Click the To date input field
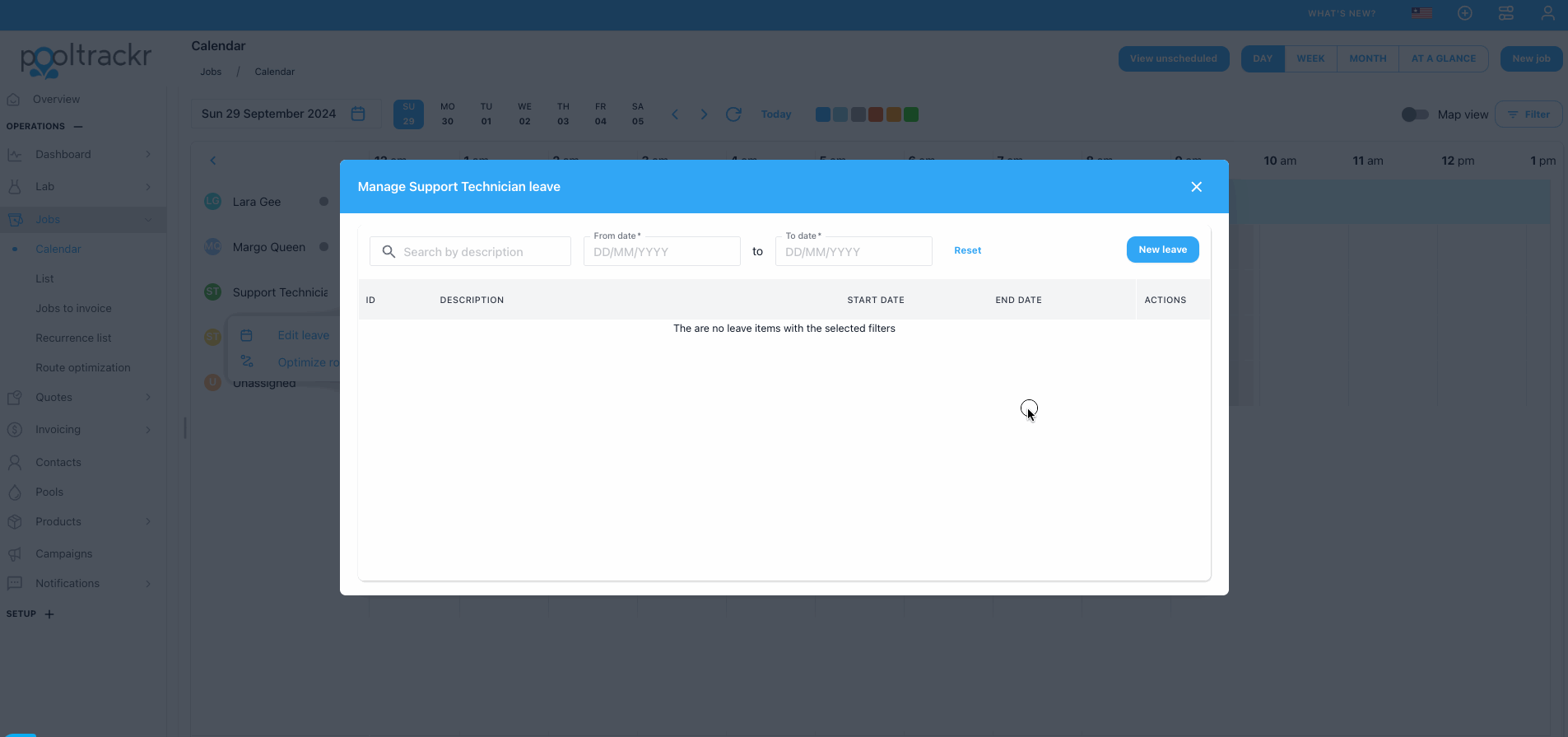The height and width of the screenshot is (737, 1568). pyautogui.click(x=854, y=251)
